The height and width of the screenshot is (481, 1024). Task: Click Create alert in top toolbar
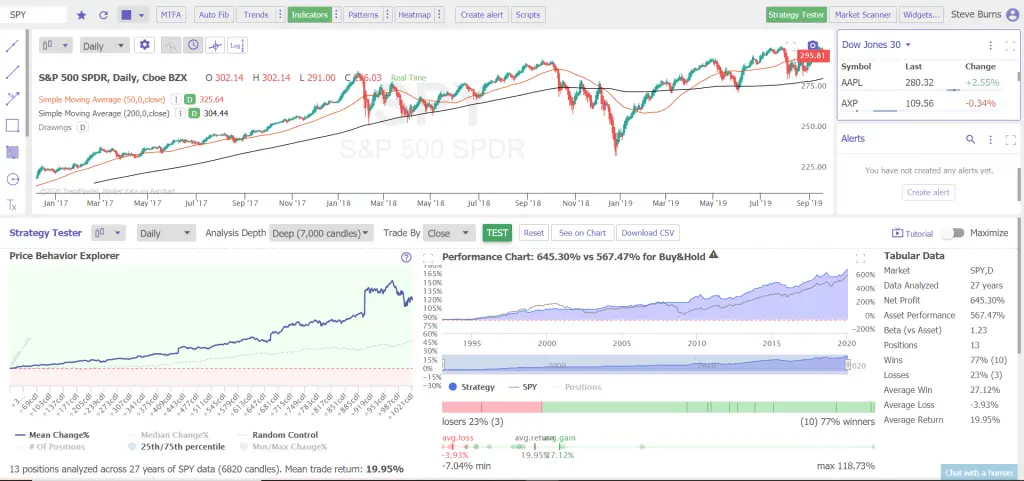(x=481, y=14)
